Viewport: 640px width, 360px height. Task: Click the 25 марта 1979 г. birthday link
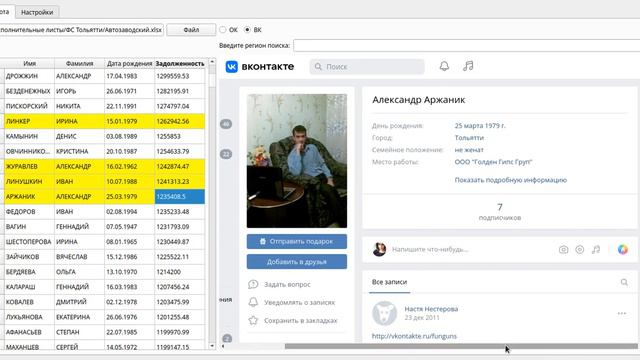click(480, 126)
